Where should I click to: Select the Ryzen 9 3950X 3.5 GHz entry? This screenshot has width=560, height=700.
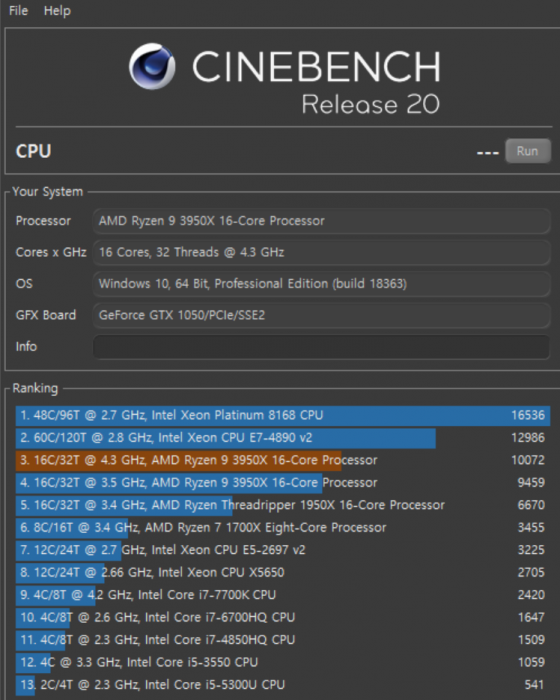(283, 483)
